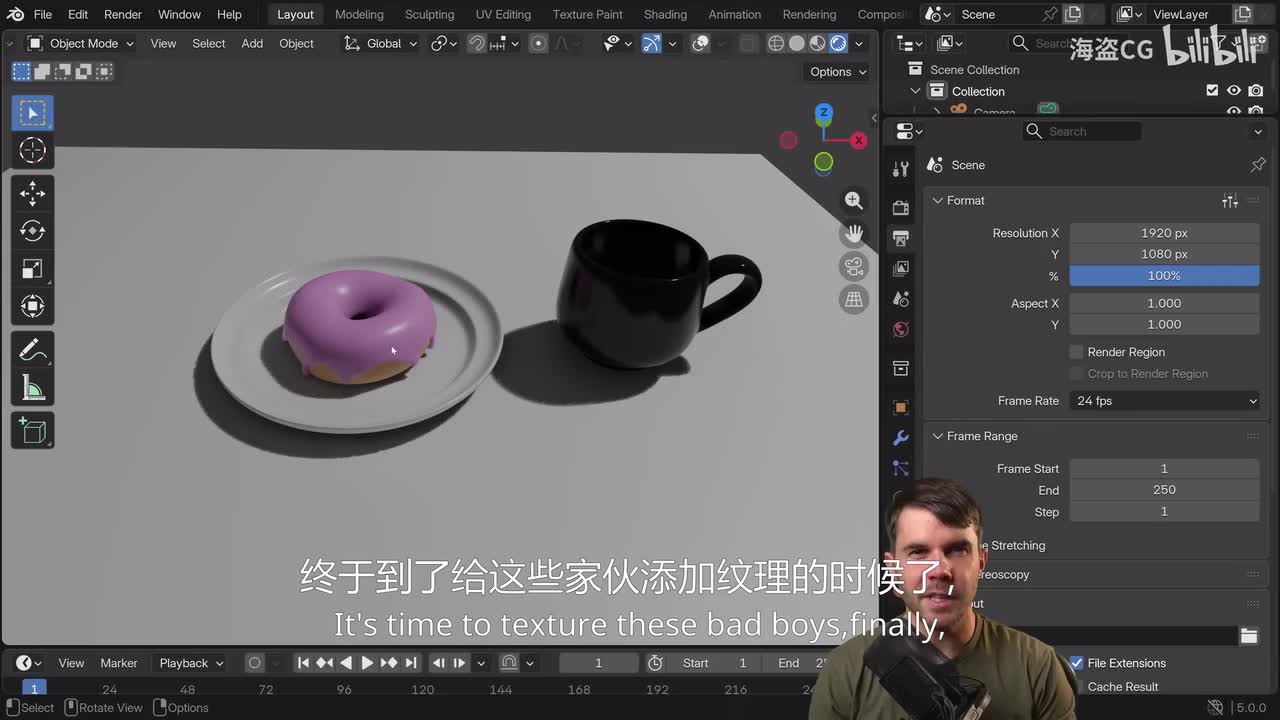The image size is (1280, 720).
Task: Click the Blender logo menu icon
Action: tap(15, 14)
